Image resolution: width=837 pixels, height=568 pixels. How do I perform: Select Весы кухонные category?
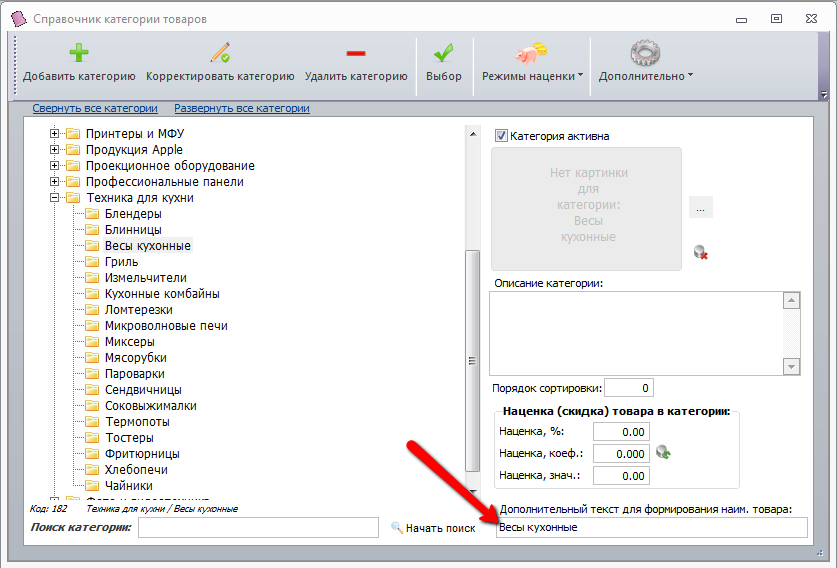tap(148, 246)
